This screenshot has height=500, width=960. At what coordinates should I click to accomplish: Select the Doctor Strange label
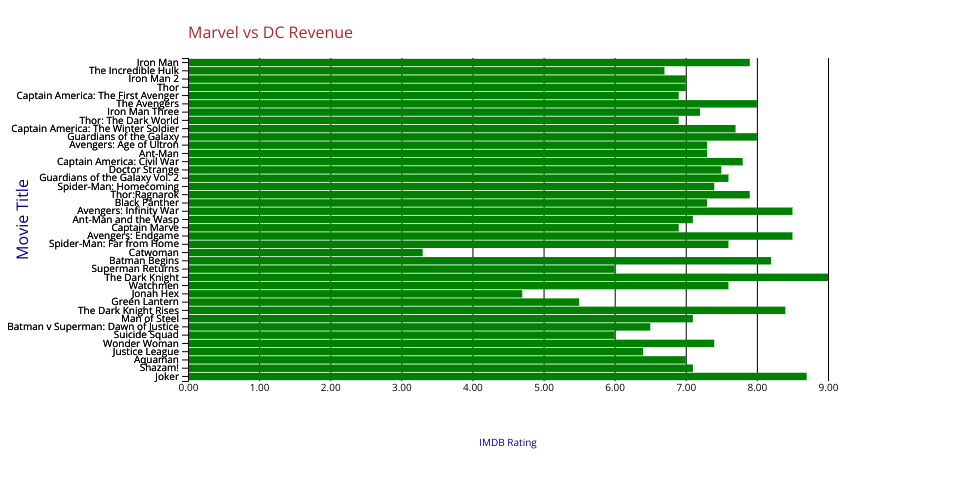[144, 170]
